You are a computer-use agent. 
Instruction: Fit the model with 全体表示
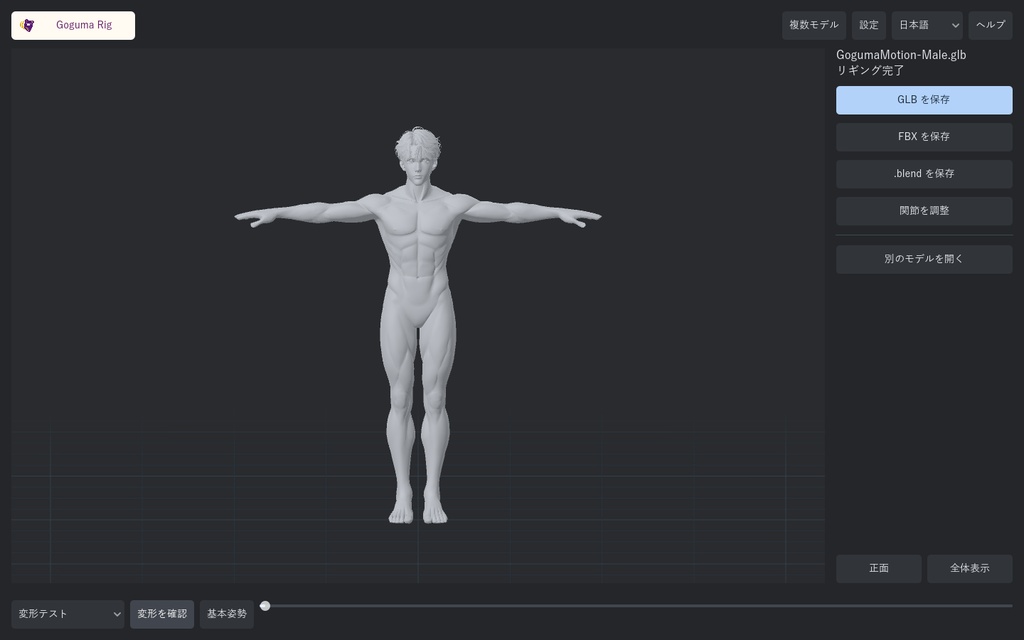point(970,568)
